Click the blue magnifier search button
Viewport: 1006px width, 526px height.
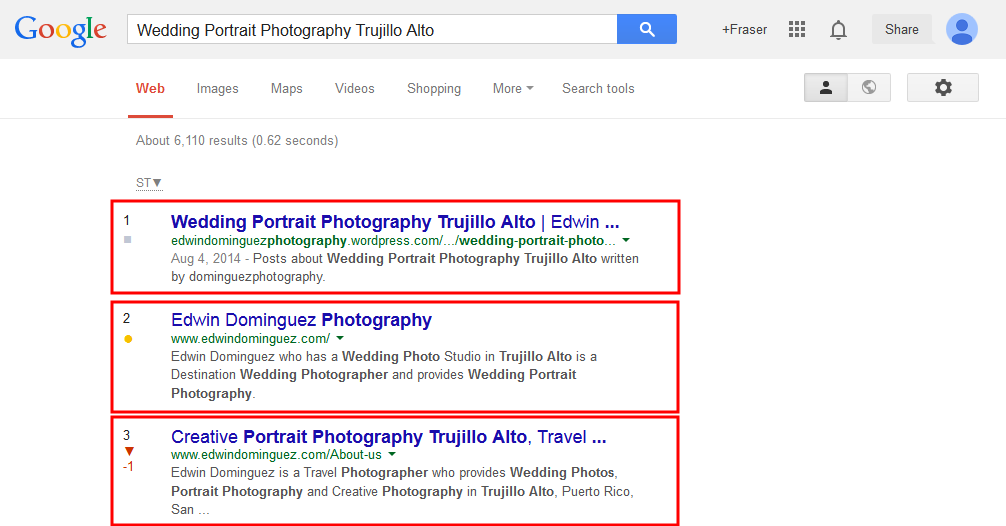[647, 30]
